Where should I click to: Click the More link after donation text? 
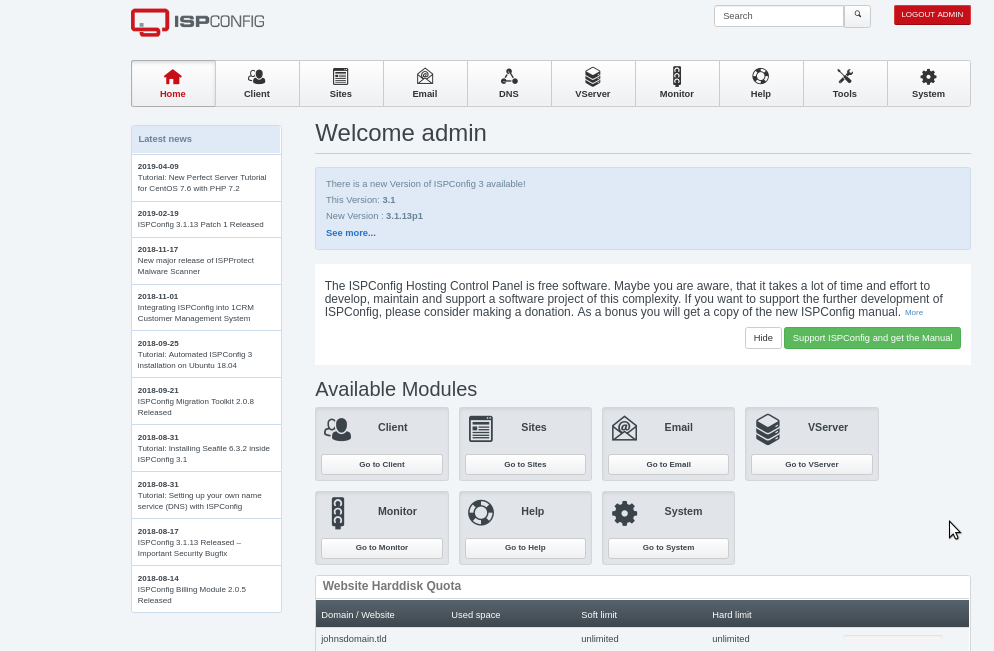click(913, 313)
